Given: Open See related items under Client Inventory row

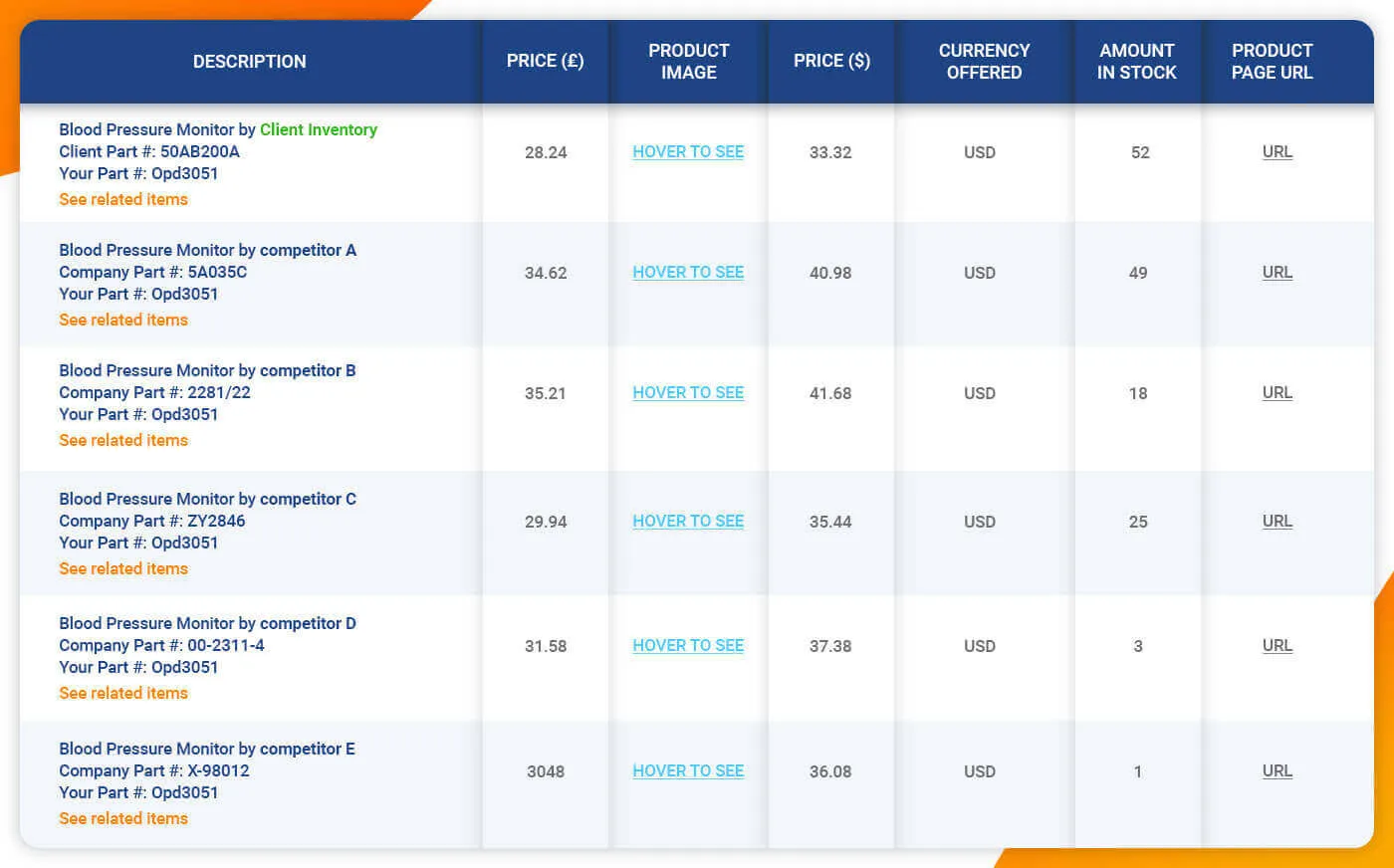Looking at the screenshot, I should click(123, 199).
